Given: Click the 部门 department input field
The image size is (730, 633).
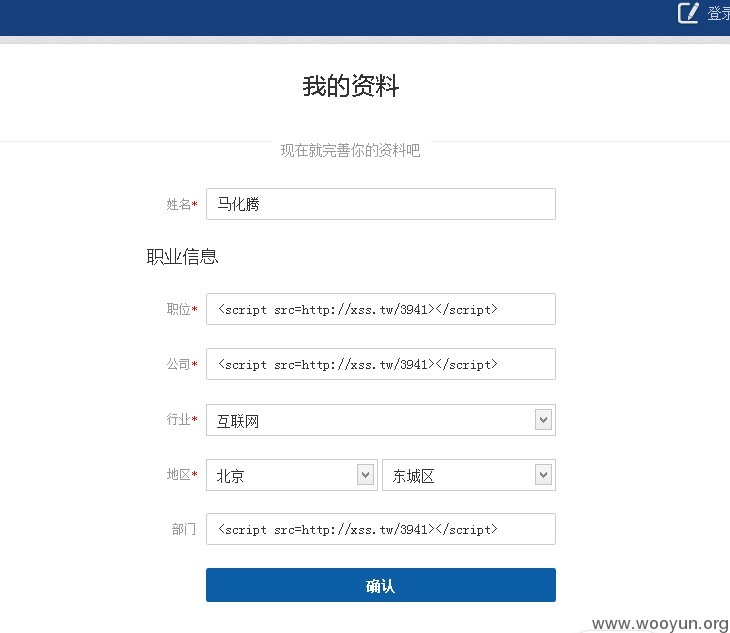Looking at the screenshot, I should point(381,529).
